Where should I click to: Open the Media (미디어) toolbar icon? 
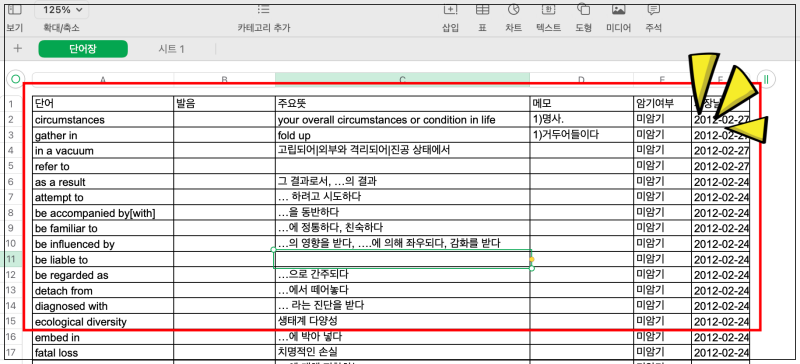coord(618,10)
